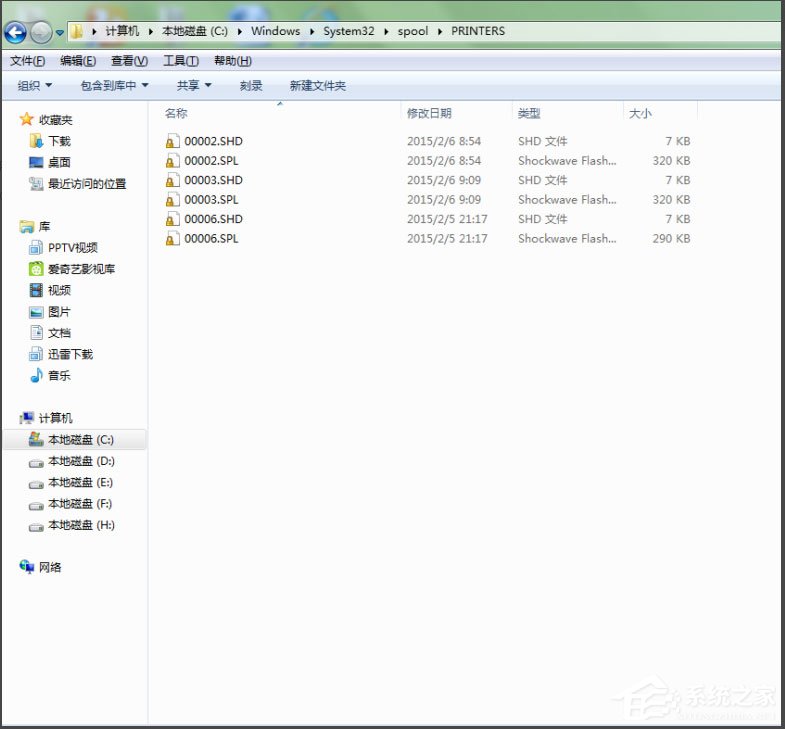Click the 音乐 music library icon
This screenshot has width=785, height=729.
coord(37,376)
